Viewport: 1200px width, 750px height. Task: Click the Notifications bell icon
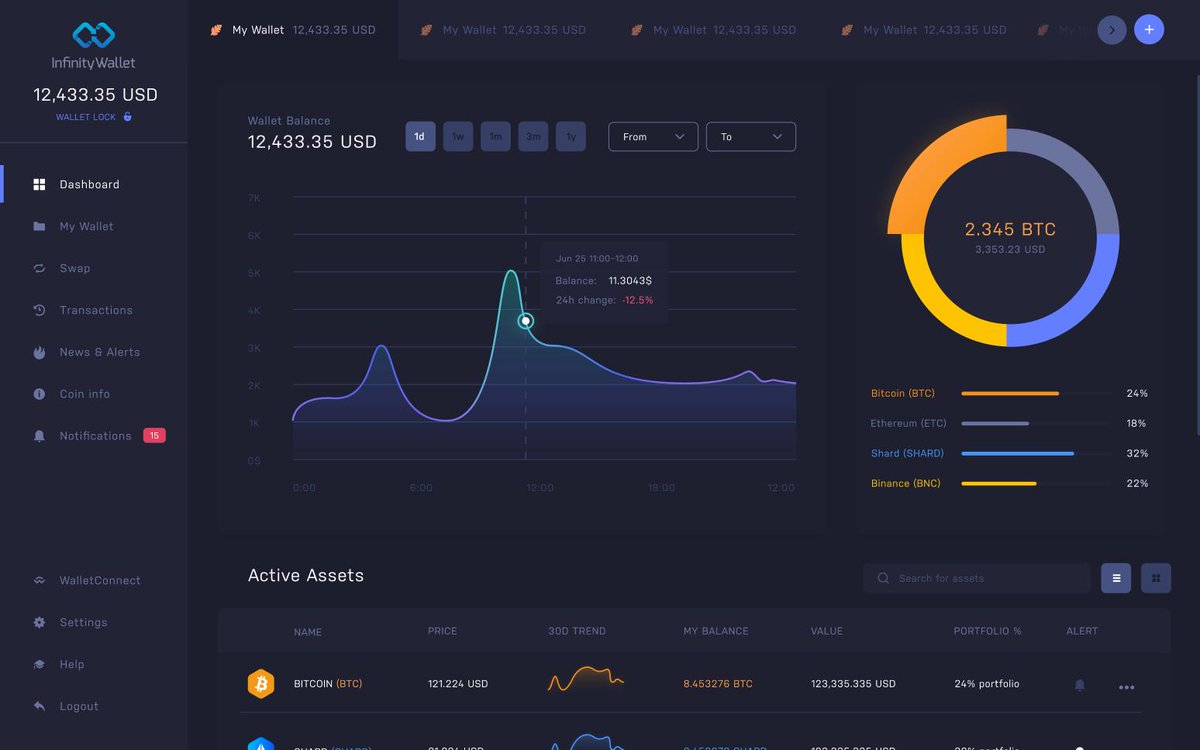[39, 436]
